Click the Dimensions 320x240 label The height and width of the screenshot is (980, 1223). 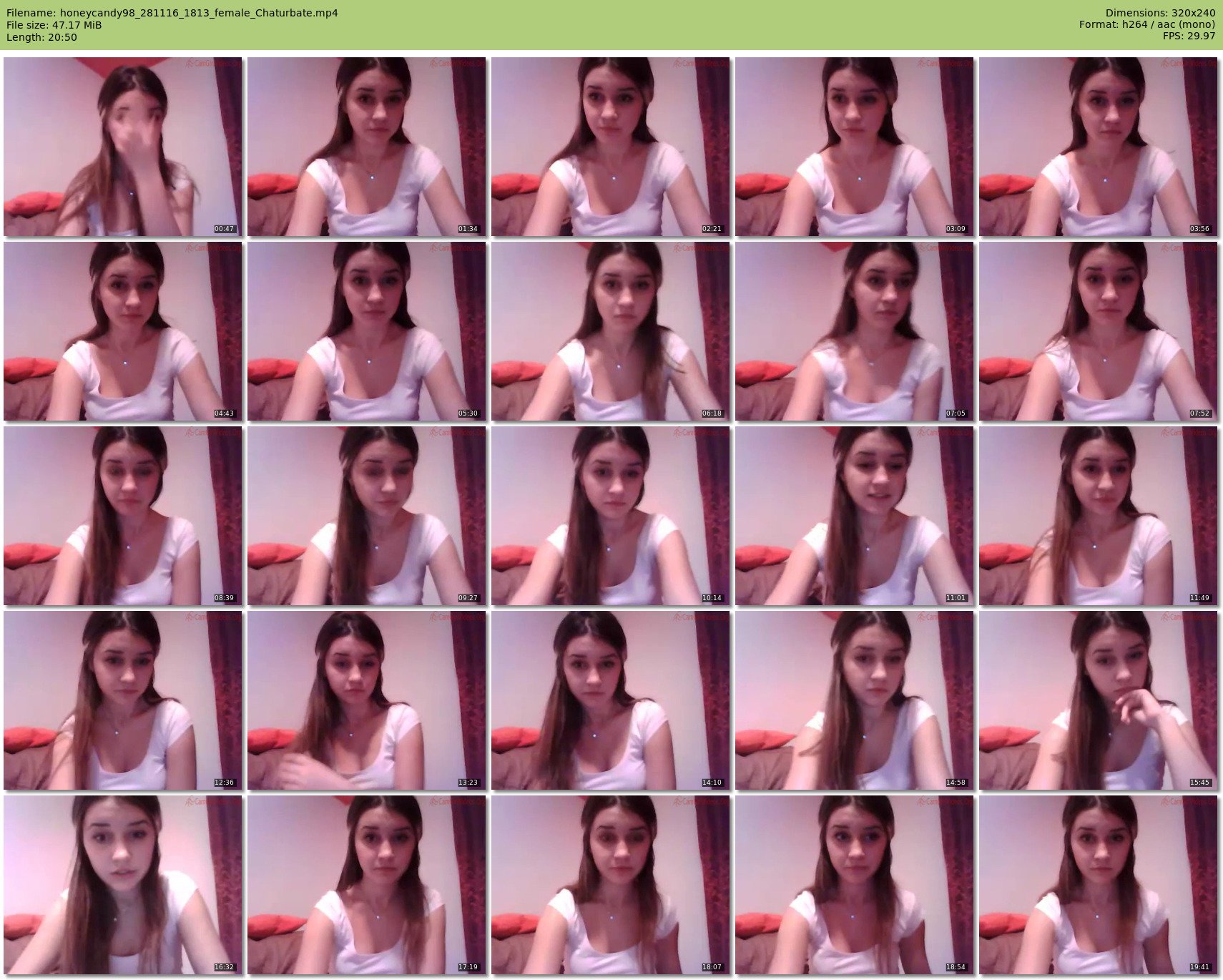(x=1159, y=13)
